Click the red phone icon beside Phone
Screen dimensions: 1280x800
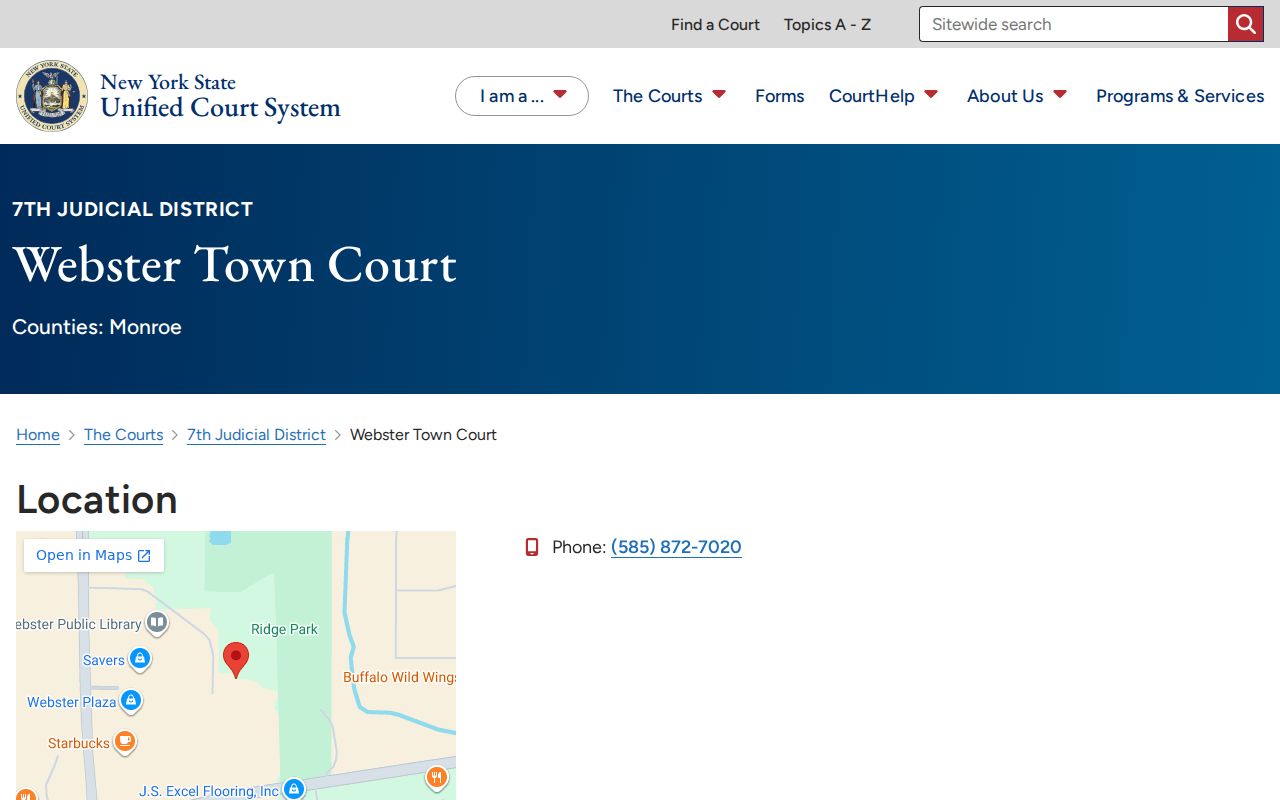pos(532,547)
